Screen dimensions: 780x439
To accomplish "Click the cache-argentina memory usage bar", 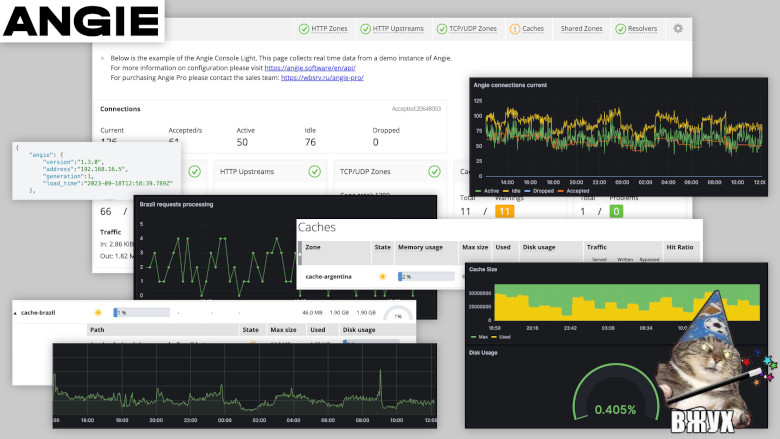I will [x=425, y=276].
